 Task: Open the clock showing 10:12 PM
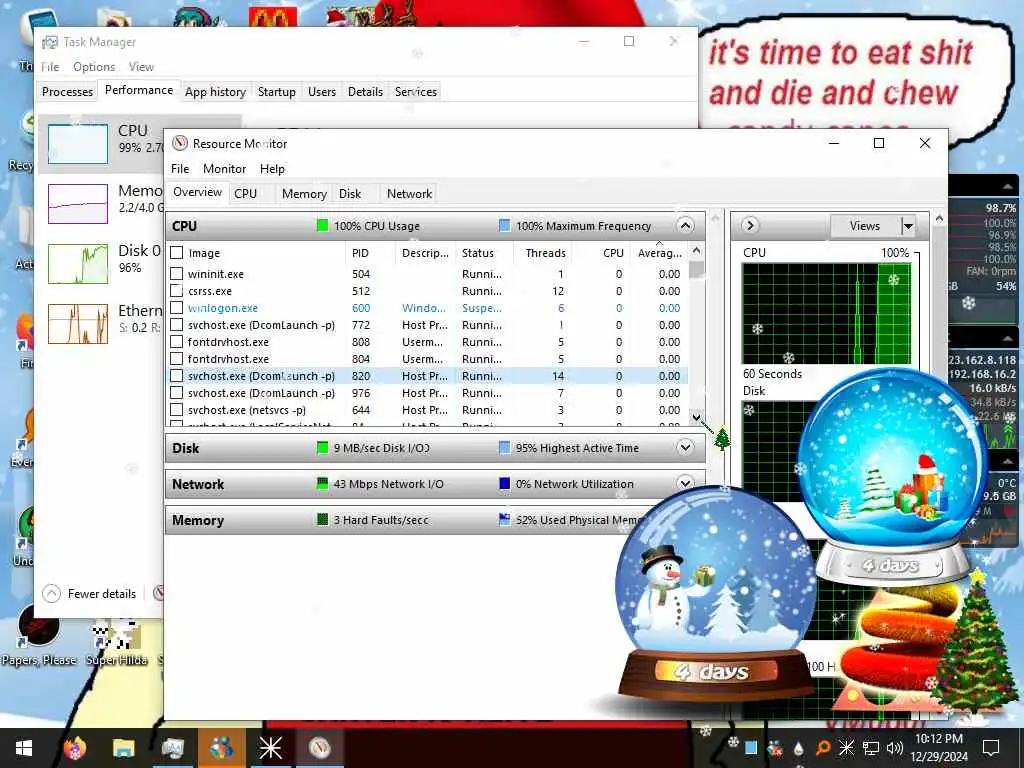click(x=939, y=748)
